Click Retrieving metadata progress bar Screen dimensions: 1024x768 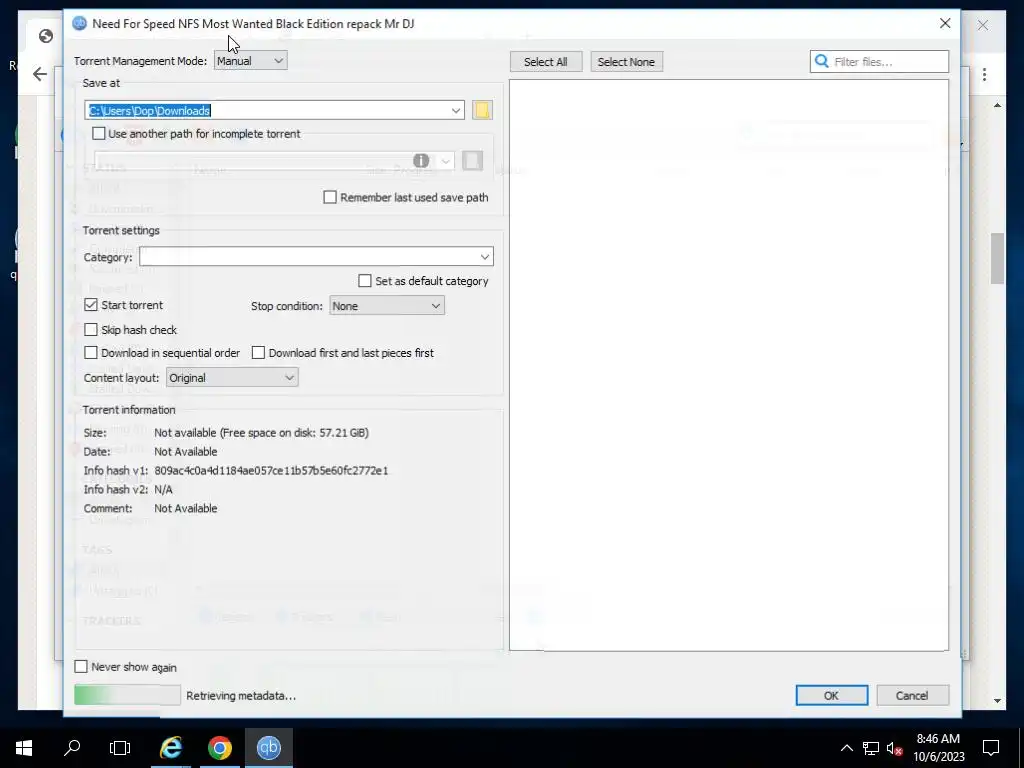click(127, 696)
